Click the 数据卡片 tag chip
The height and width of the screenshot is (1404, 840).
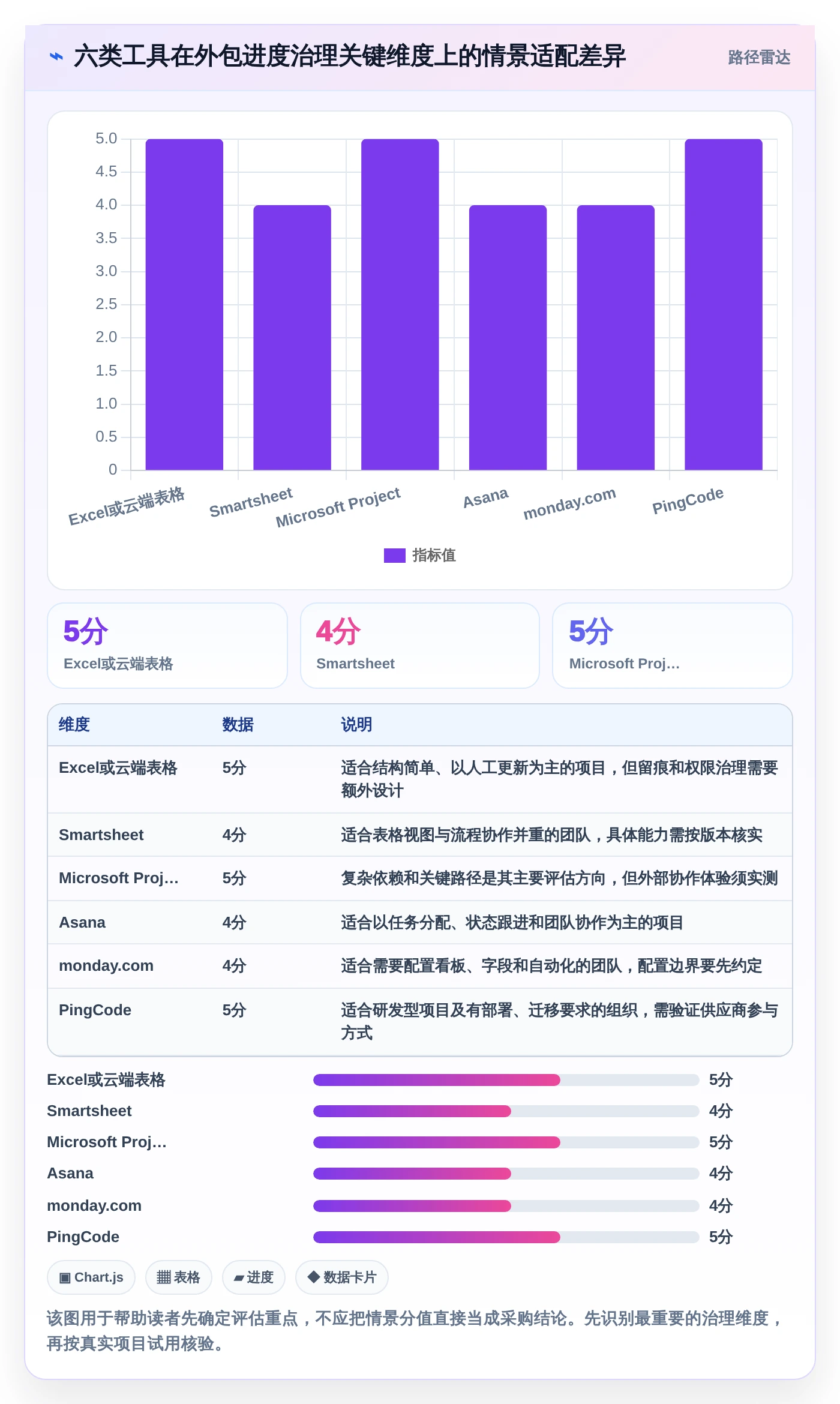pyautogui.click(x=341, y=1277)
